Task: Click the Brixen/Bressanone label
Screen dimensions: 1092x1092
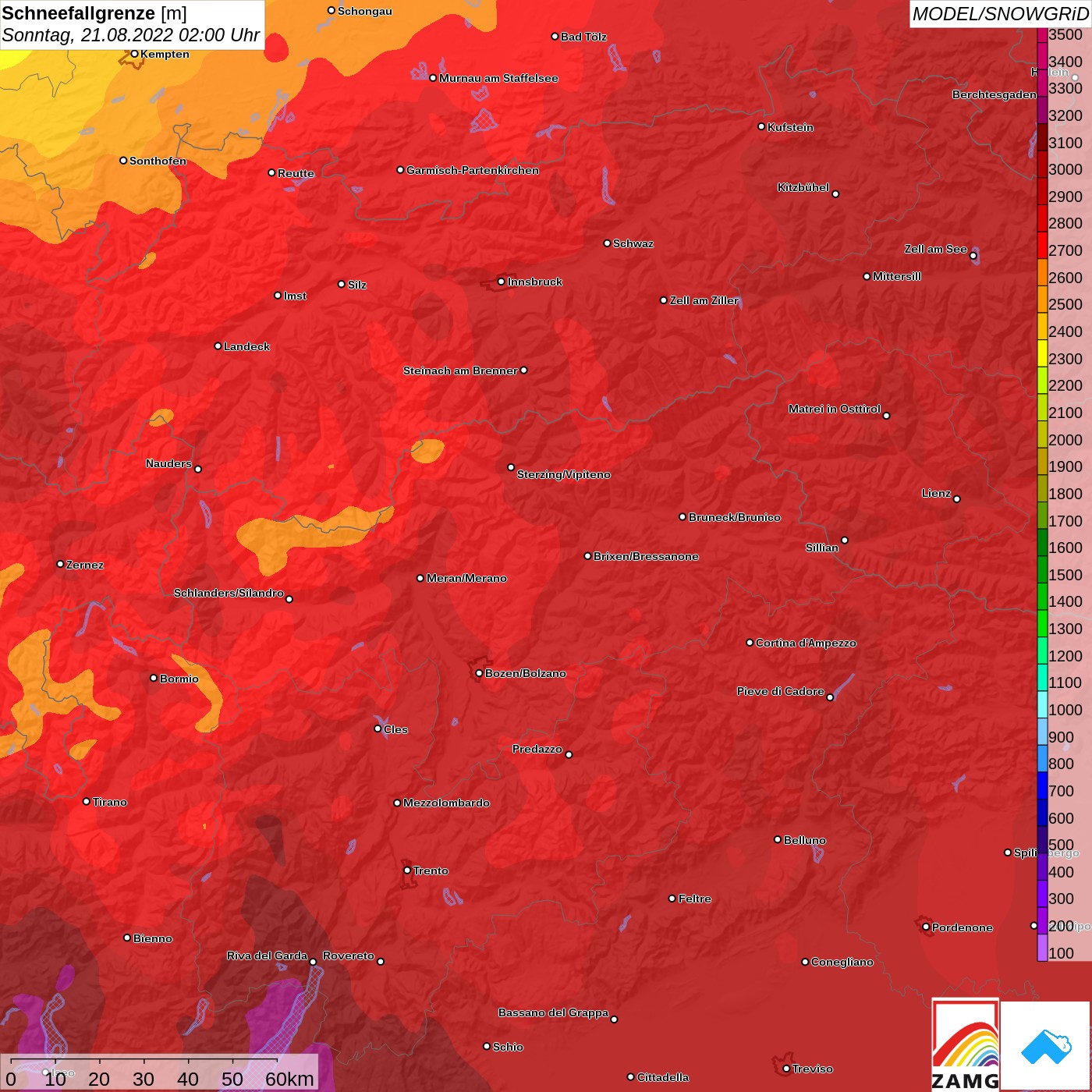Action: pos(646,556)
